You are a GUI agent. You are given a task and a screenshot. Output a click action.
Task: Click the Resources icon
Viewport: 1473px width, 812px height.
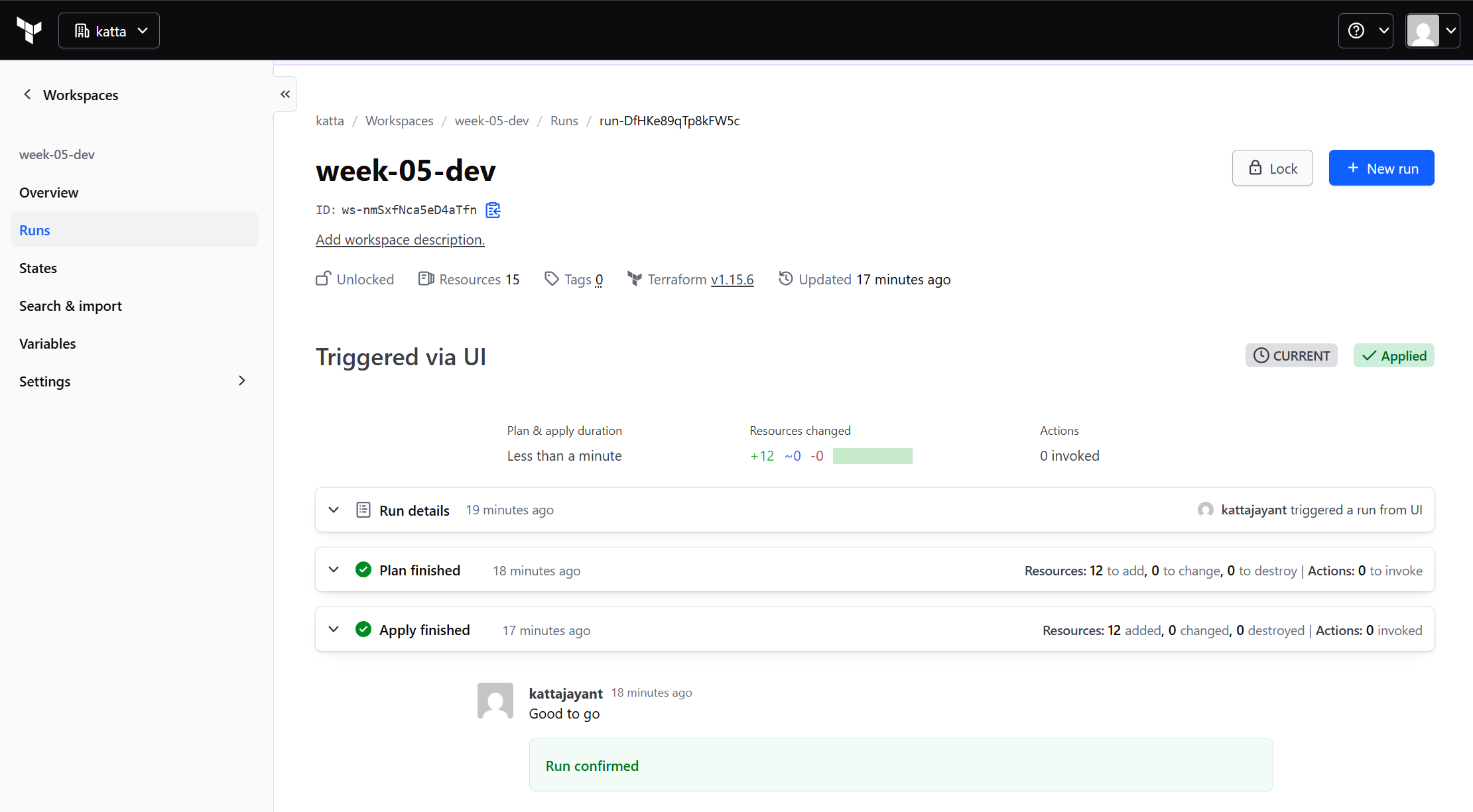click(x=426, y=279)
